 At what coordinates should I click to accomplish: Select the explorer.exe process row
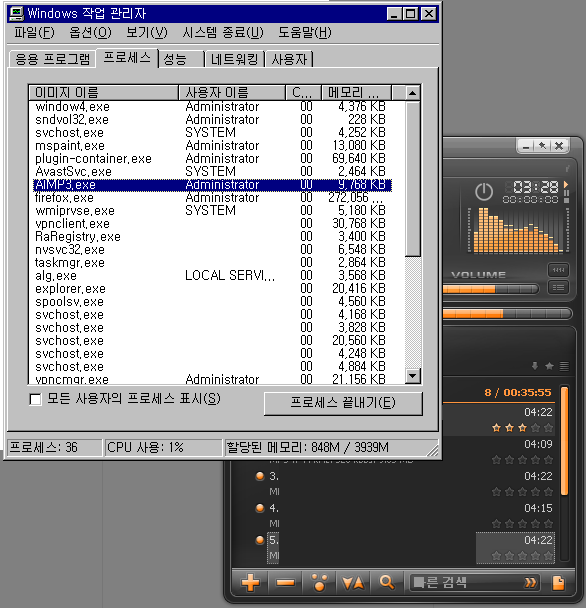pyautogui.click(x=212, y=289)
